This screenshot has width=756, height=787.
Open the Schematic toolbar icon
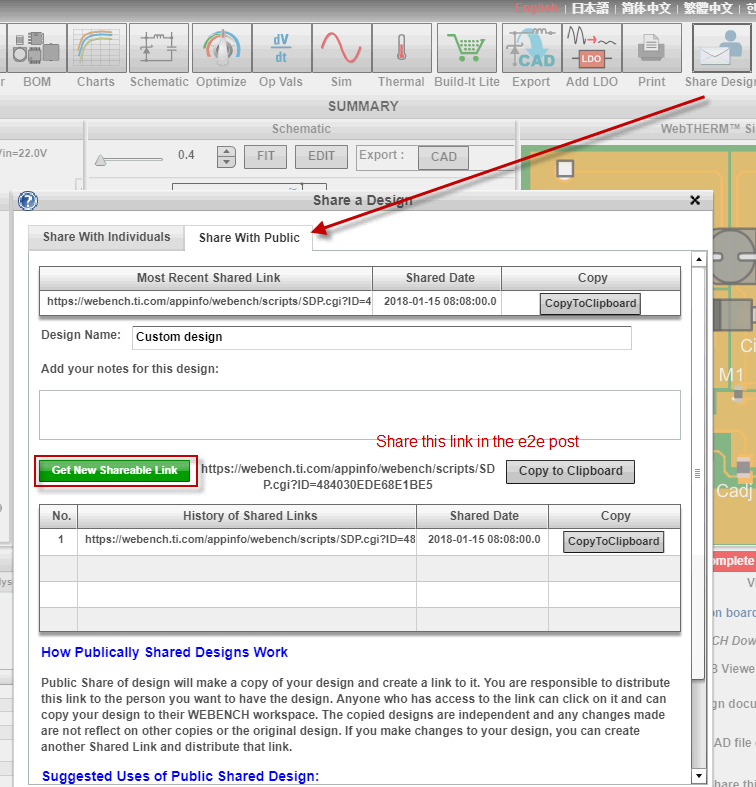coord(159,48)
